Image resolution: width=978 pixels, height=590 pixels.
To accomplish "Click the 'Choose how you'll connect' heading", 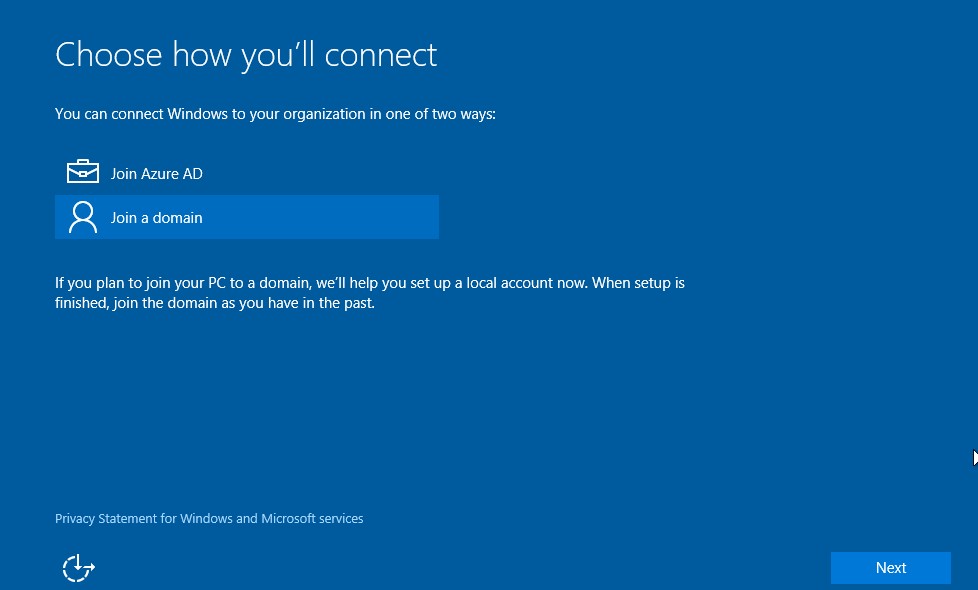I will [246, 55].
